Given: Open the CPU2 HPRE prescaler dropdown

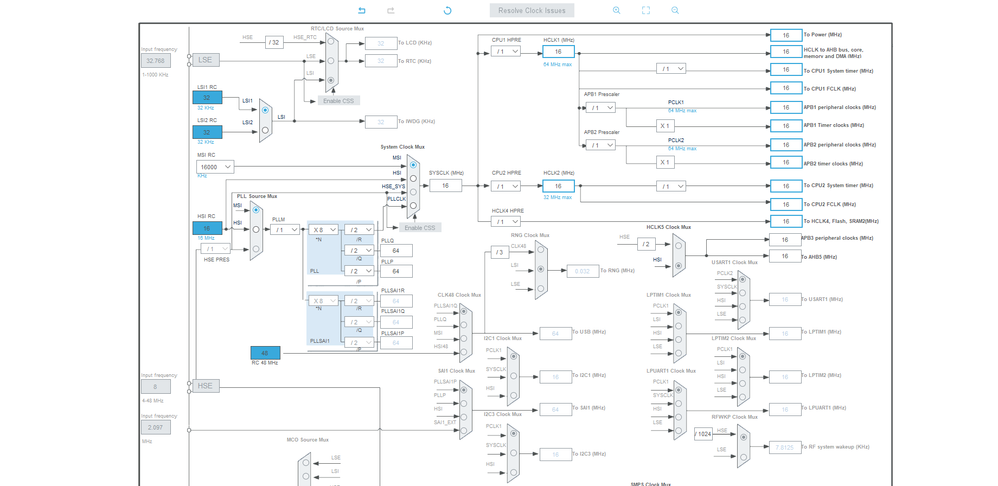Looking at the screenshot, I should [x=505, y=186].
